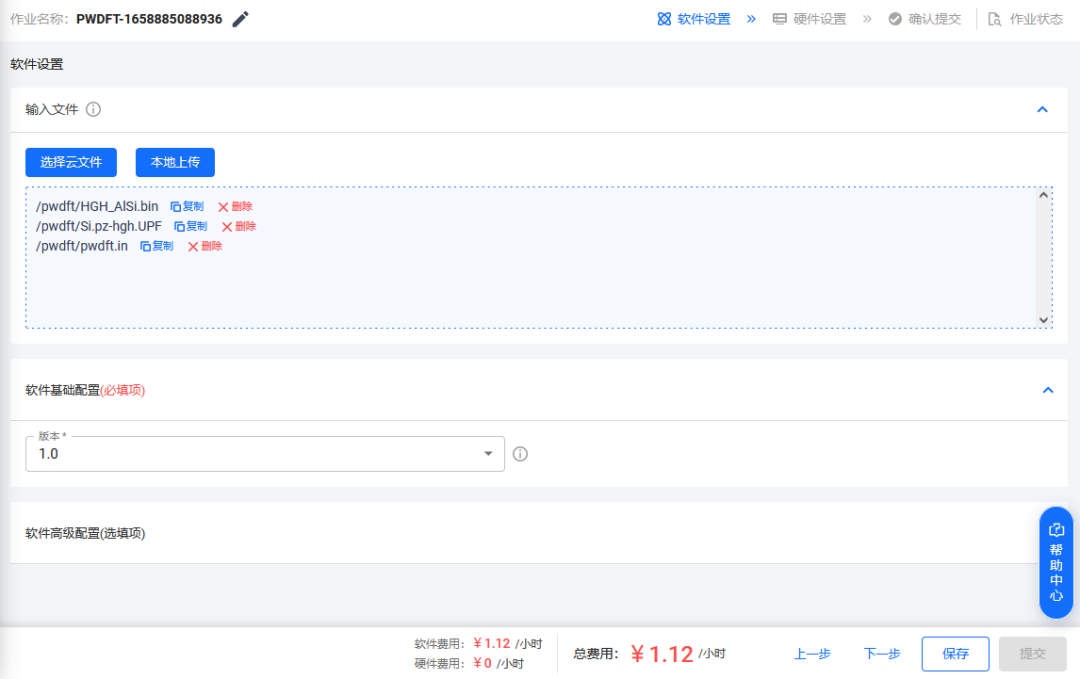Click the 选择云文件 button
This screenshot has width=1080, height=679.
coord(70,162)
